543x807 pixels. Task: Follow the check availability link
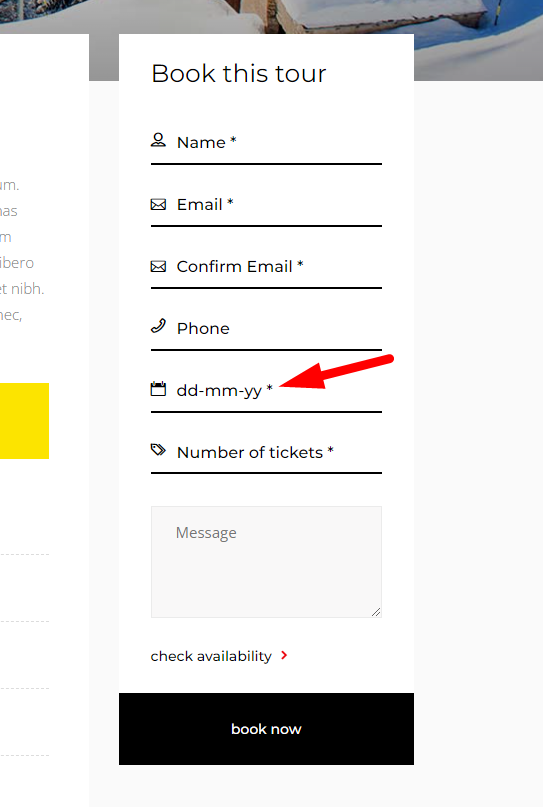(211, 656)
